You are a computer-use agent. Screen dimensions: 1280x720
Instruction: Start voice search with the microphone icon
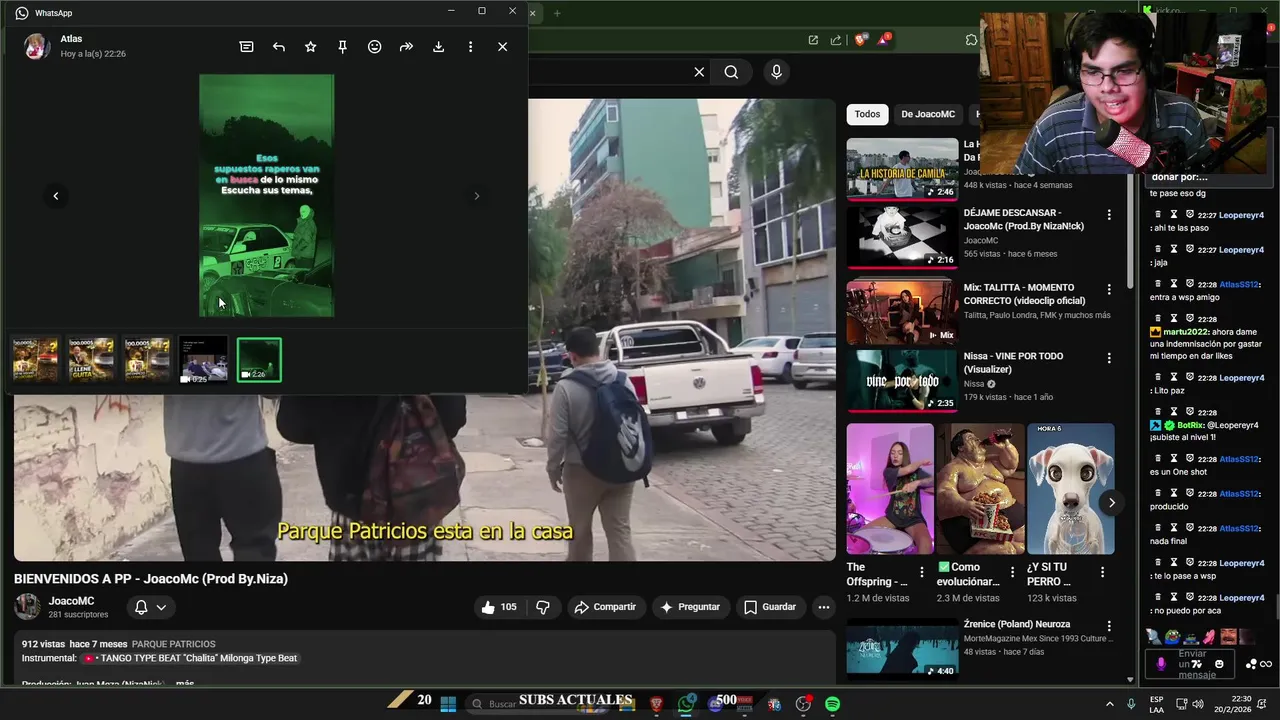pyautogui.click(x=776, y=72)
